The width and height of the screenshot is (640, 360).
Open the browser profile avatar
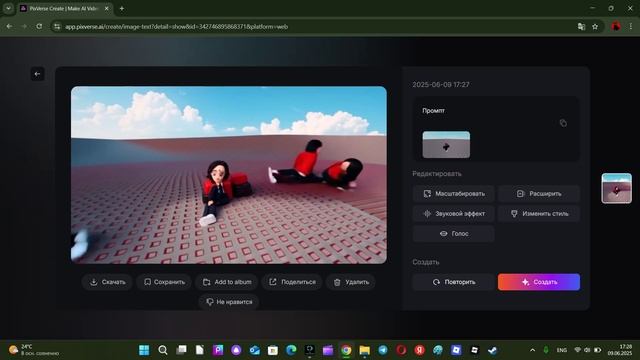click(x=616, y=27)
